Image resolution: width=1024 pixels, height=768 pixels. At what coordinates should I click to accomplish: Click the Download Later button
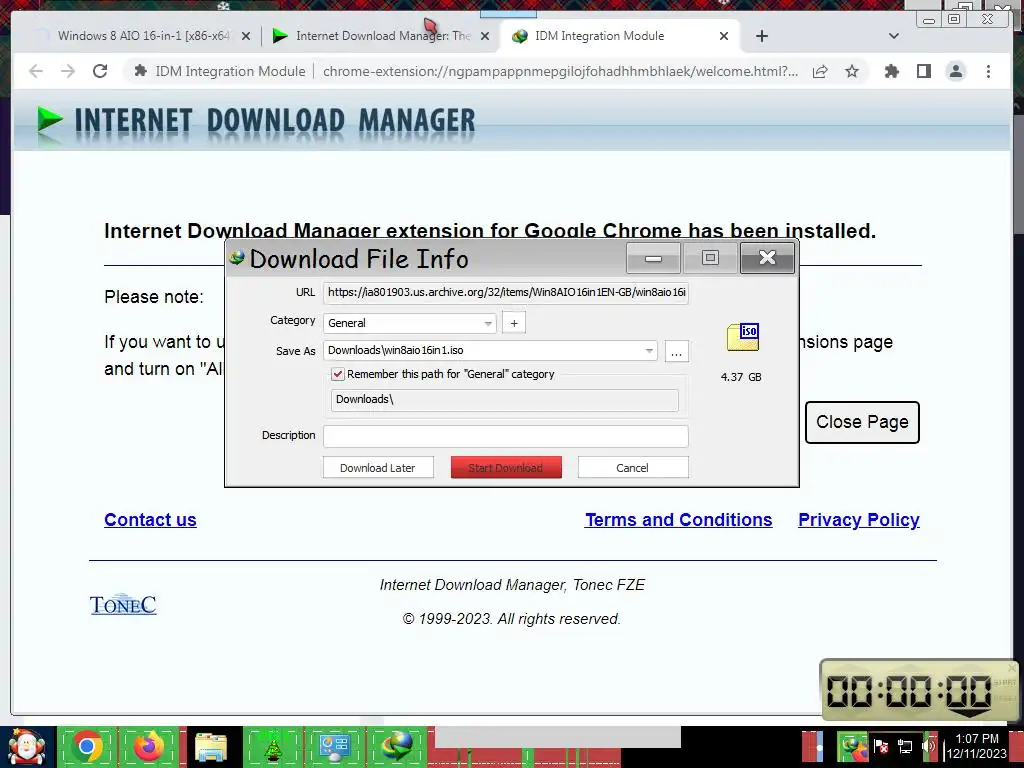click(378, 468)
